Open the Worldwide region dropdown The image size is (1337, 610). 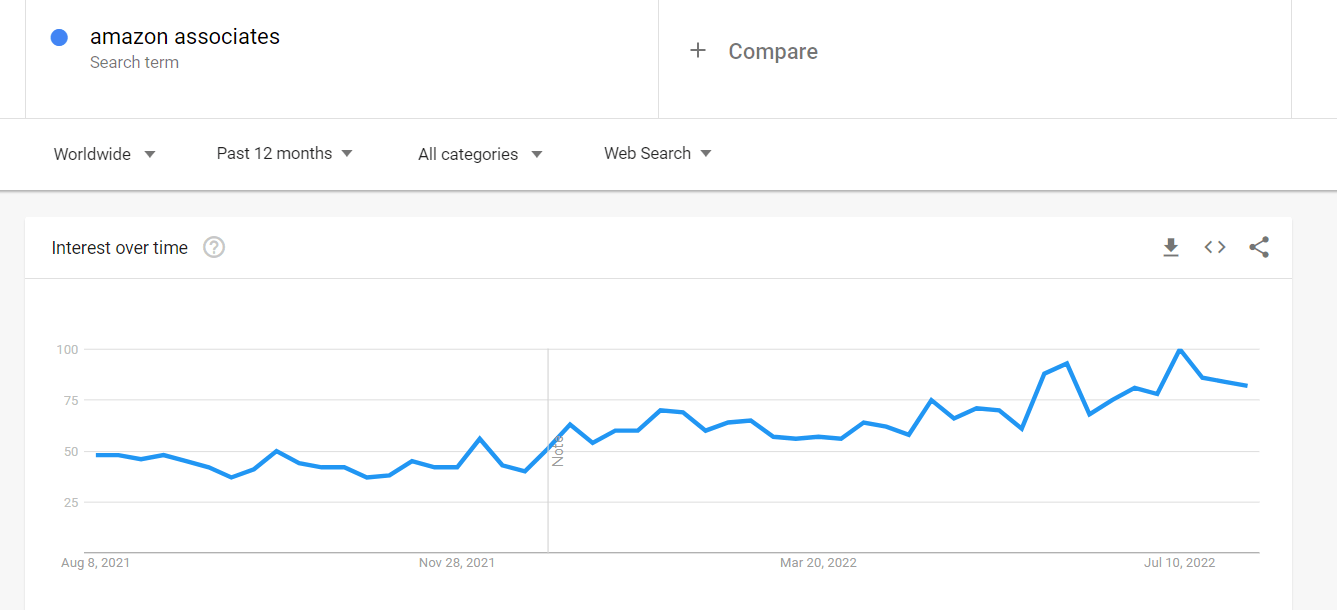coord(105,154)
